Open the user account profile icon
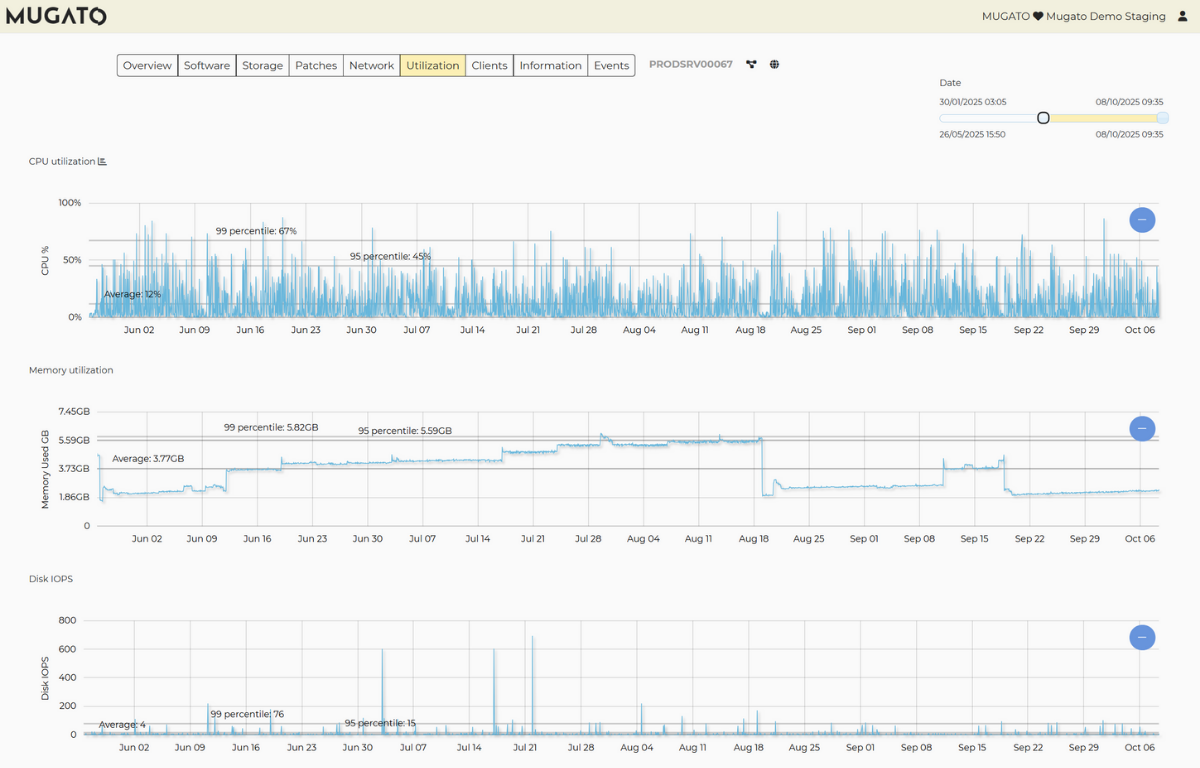Image resolution: width=1200 pixels, height=768 pixels. pos(1183,16)
